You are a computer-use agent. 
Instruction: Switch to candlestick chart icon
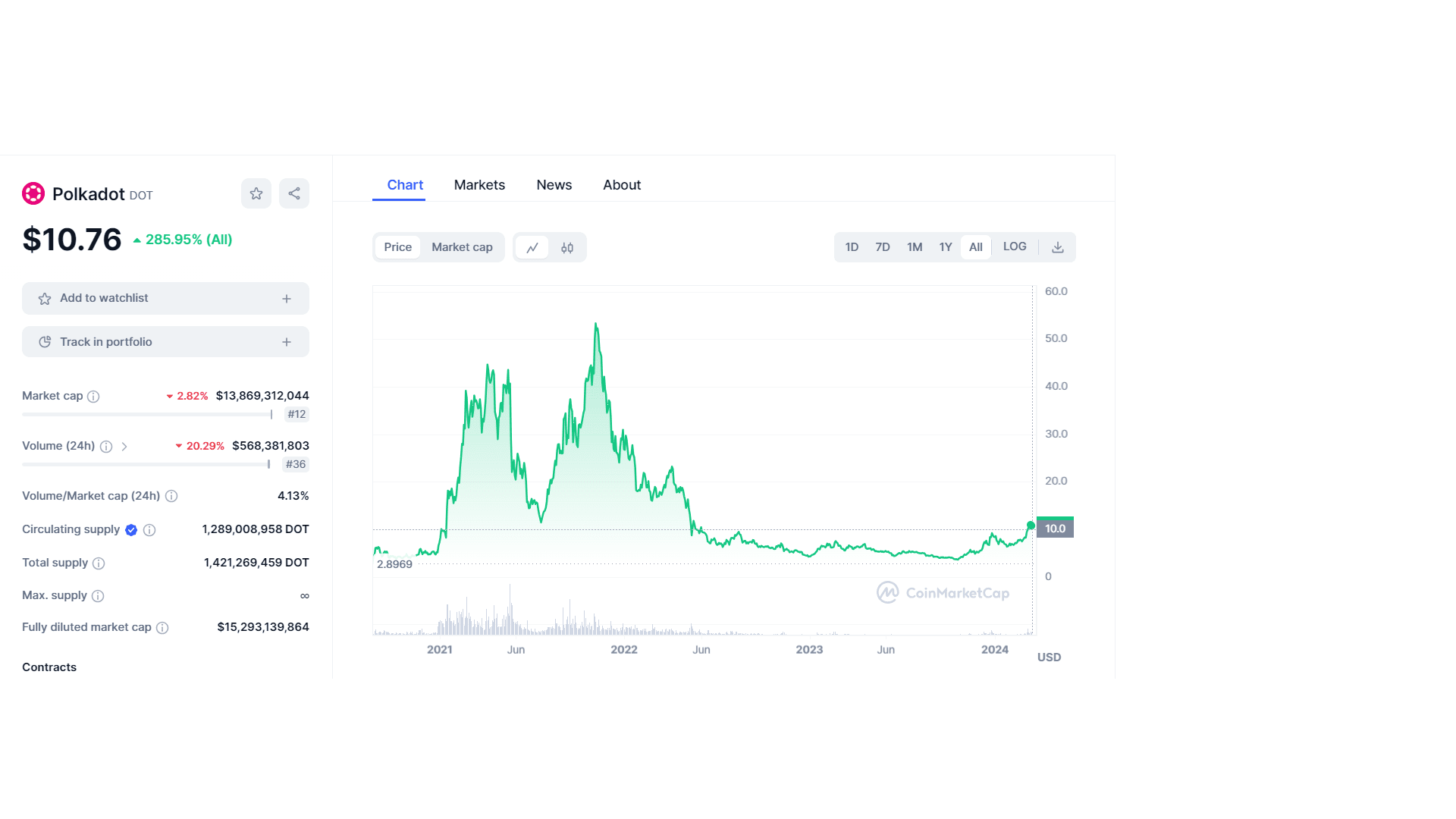[567, 247]
